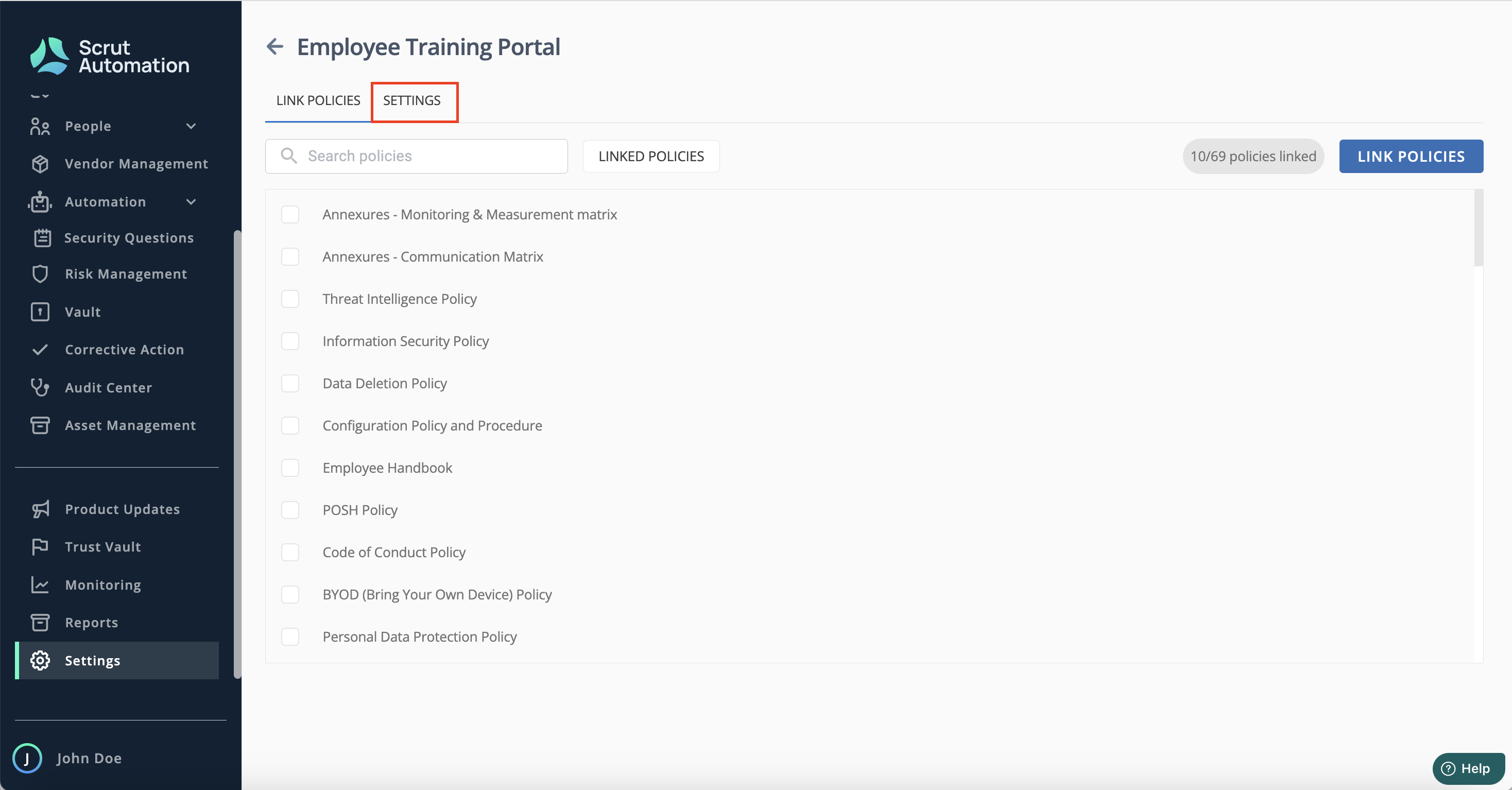Click the question mark Help icon
Image resolution: width=1512 pixels, height=790 pixels.
(1448, 768)
